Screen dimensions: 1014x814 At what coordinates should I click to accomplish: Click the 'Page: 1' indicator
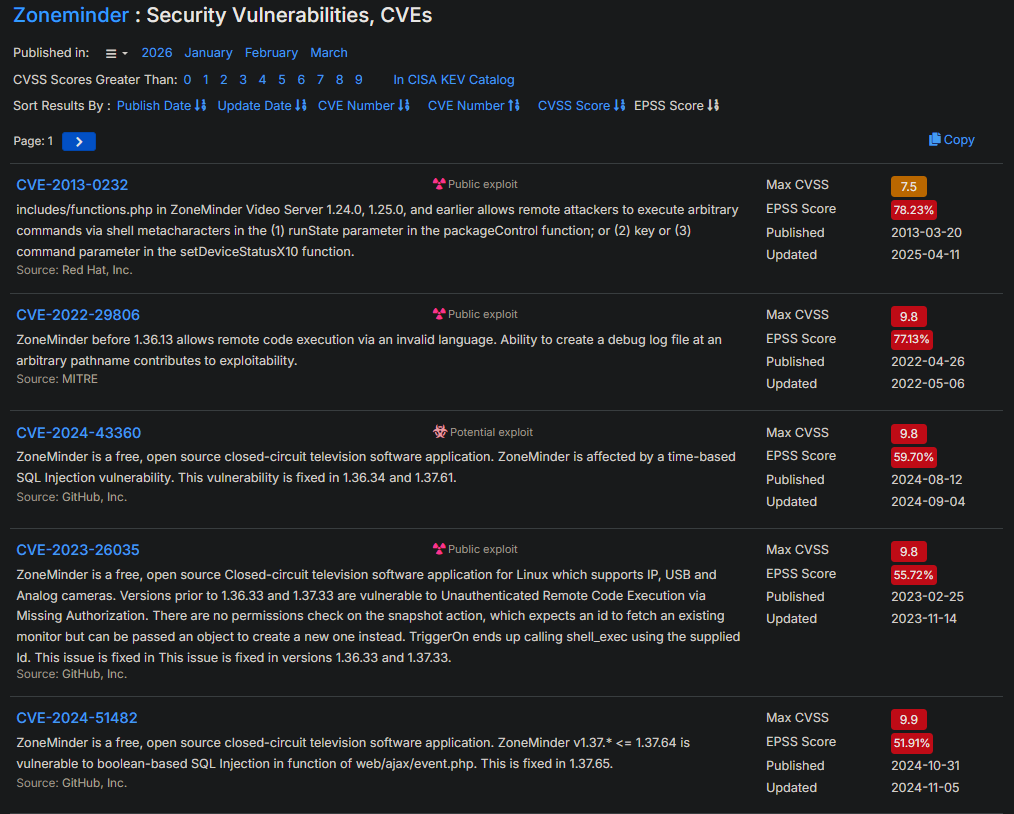(x=33, y=141)
